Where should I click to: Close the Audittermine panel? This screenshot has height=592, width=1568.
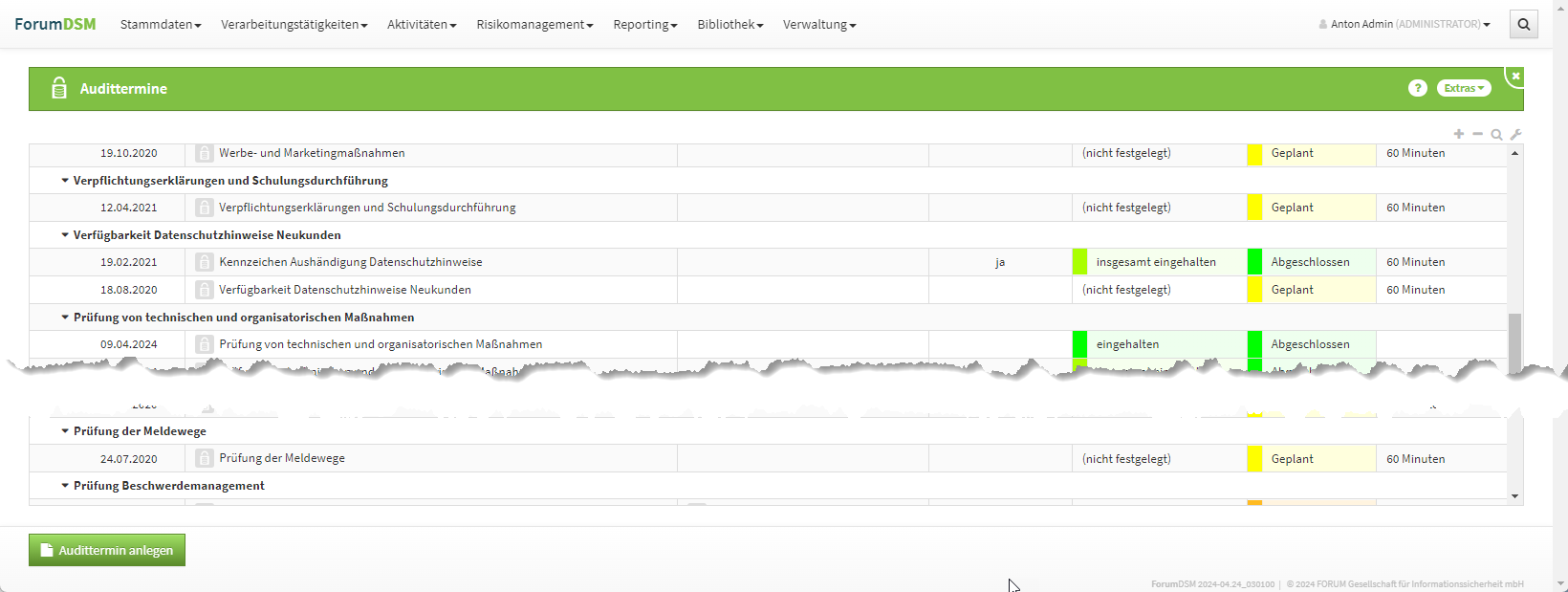point(1515,76)
